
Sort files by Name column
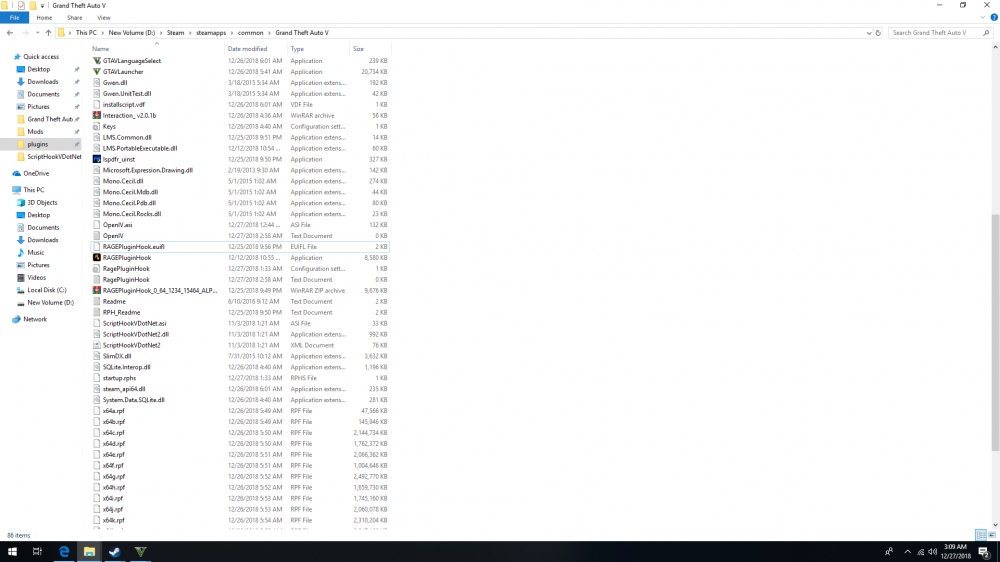(156, 48)
